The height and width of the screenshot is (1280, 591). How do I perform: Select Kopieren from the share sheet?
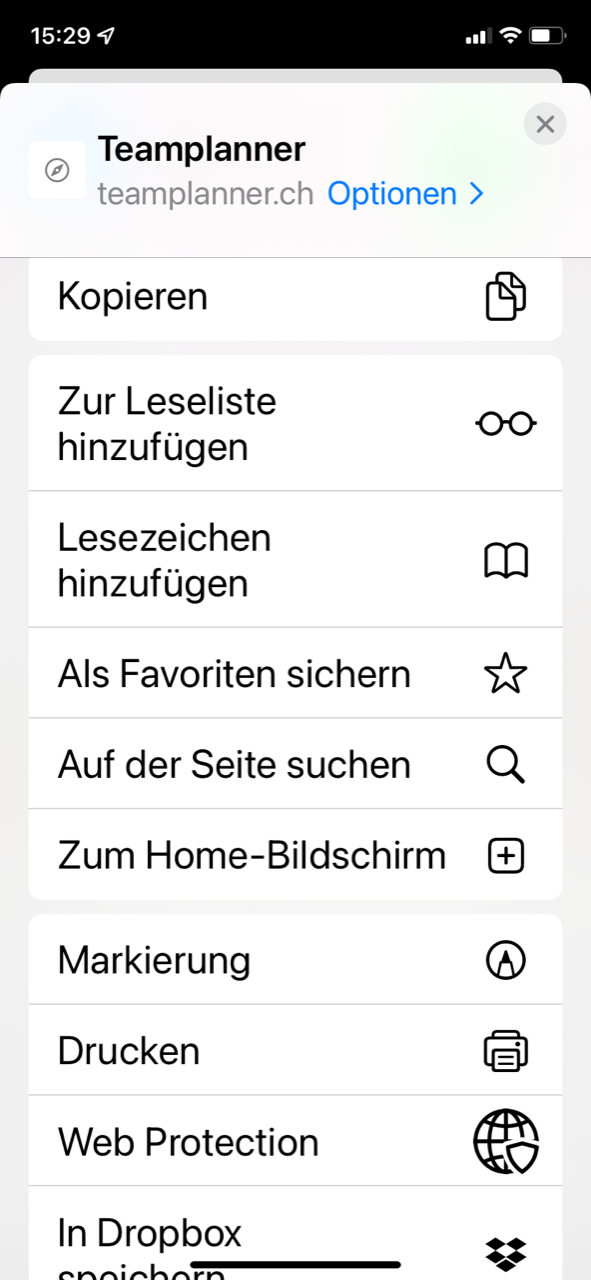point(295,297)
